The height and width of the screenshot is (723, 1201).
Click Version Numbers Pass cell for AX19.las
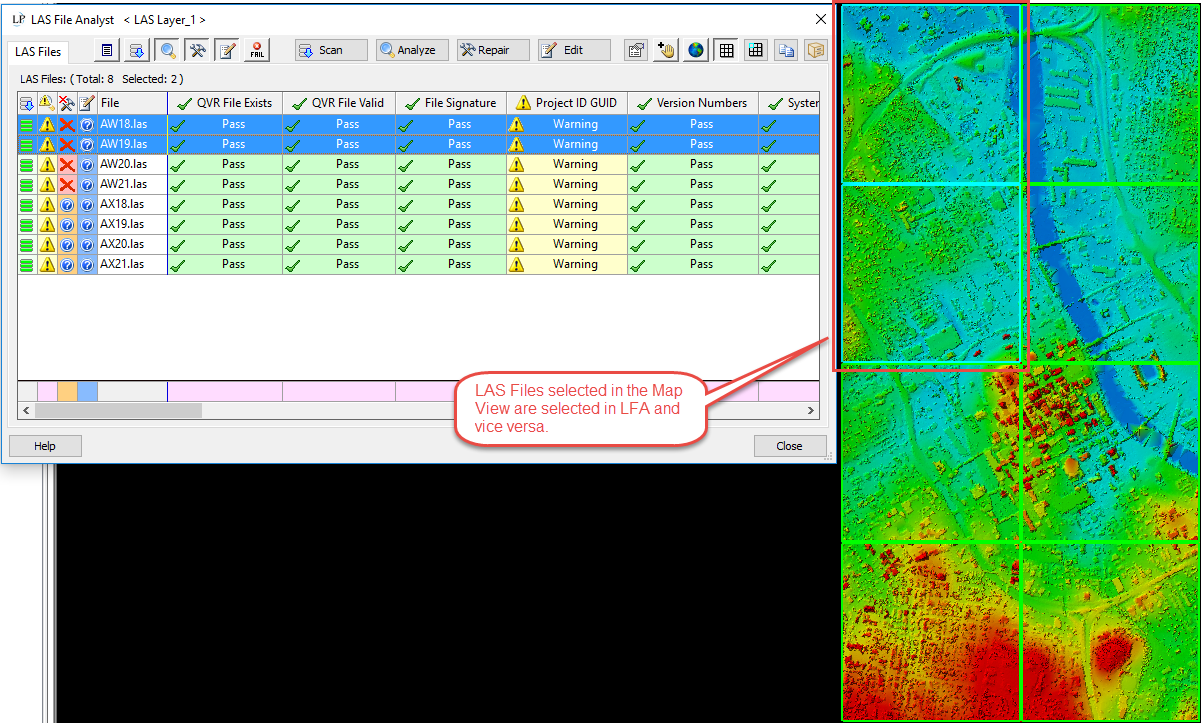693,224
